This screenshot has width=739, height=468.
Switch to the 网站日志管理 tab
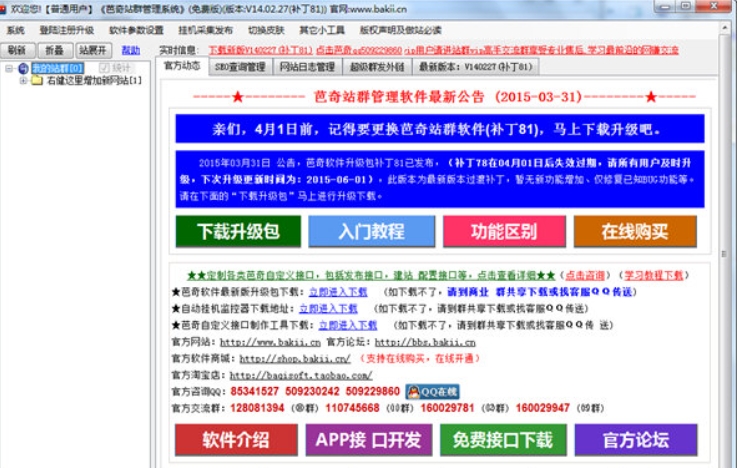click(x=307, y=67)
